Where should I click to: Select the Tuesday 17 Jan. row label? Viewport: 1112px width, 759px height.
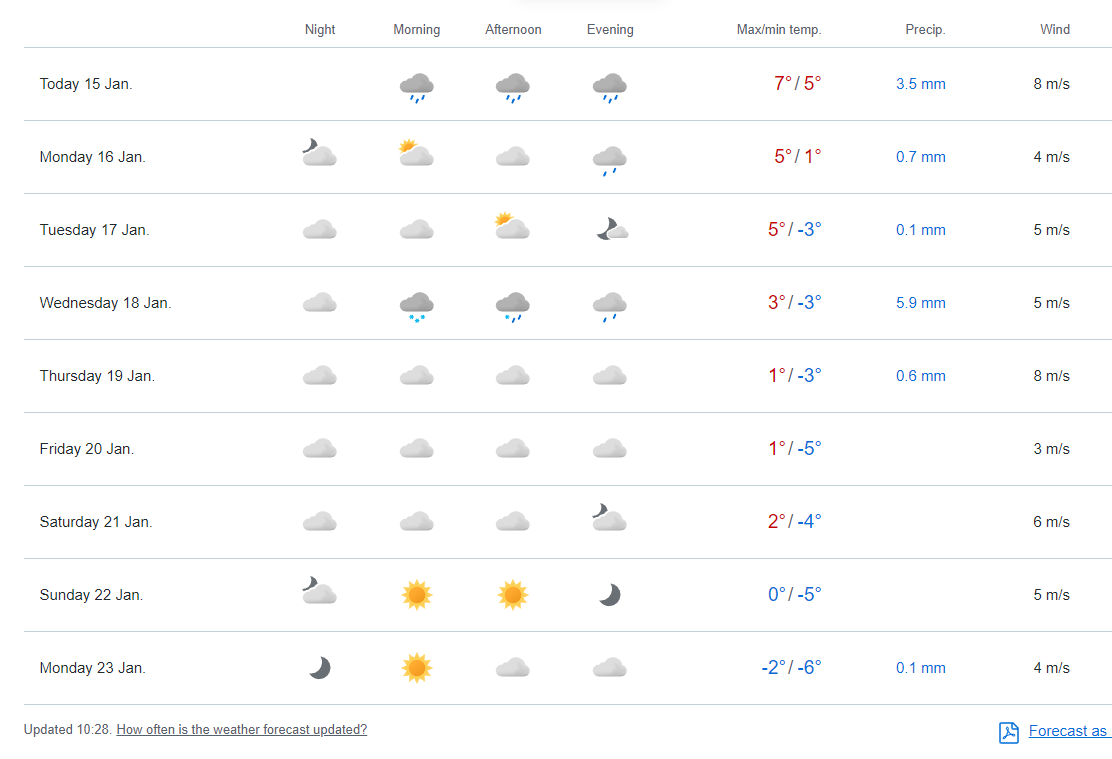(x=94, y=230)
